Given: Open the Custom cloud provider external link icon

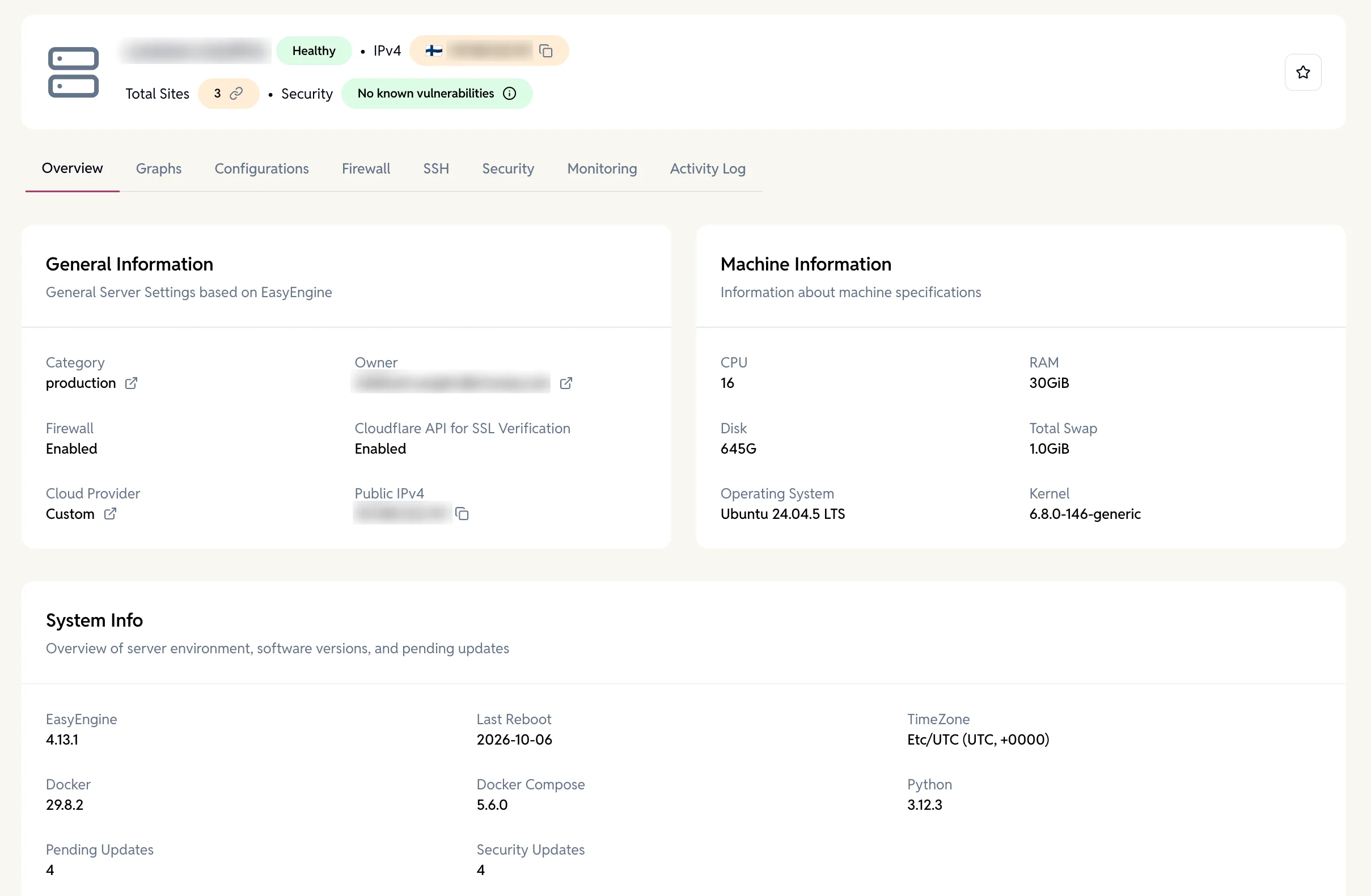Looking at the screenshot, I should coord(110,513).
